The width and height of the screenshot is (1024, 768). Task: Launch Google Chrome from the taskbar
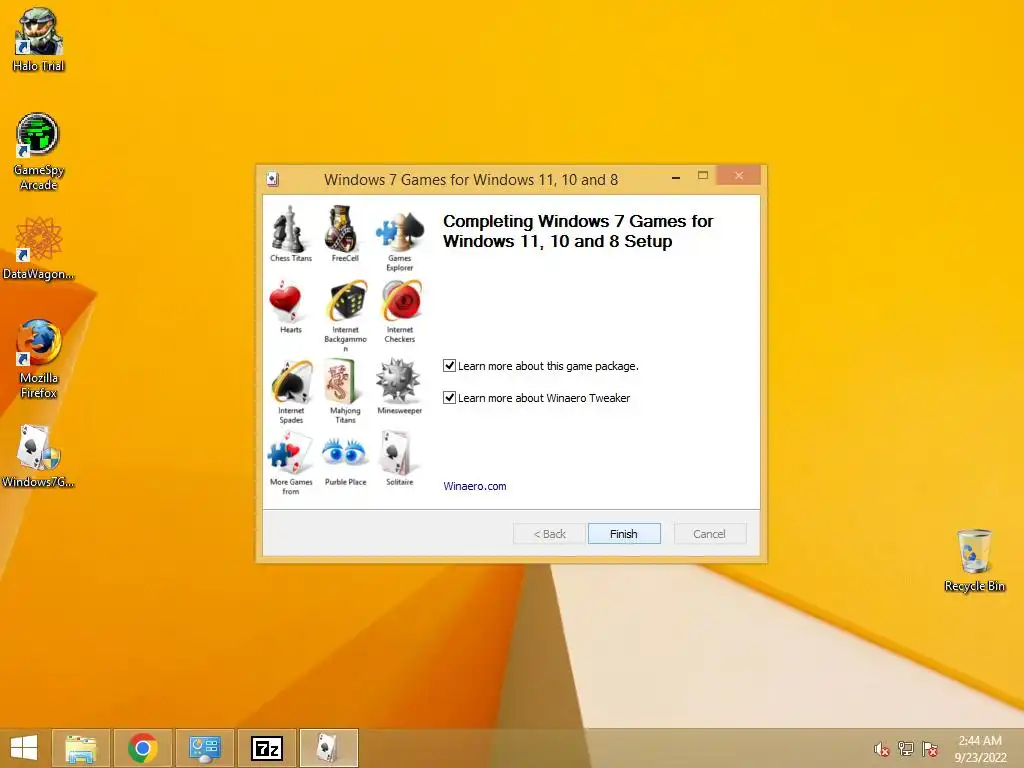tap(142, 748)
